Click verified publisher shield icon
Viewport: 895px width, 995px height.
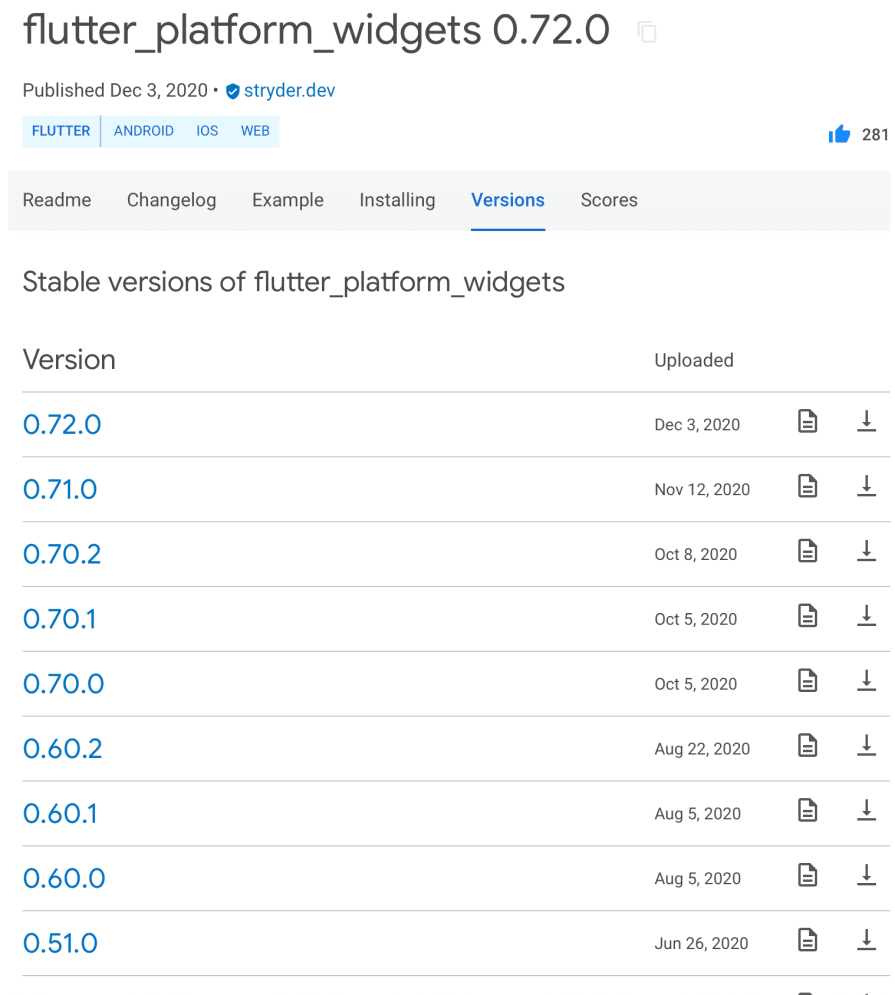(x=233, y=91)
